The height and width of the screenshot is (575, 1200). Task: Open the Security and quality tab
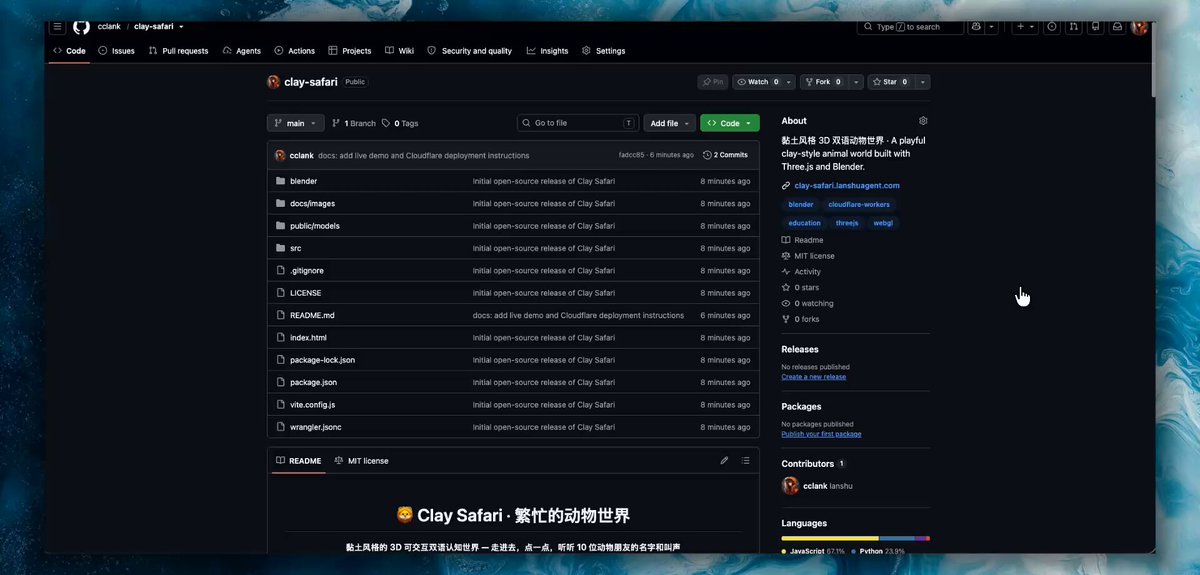click(469, 51)
